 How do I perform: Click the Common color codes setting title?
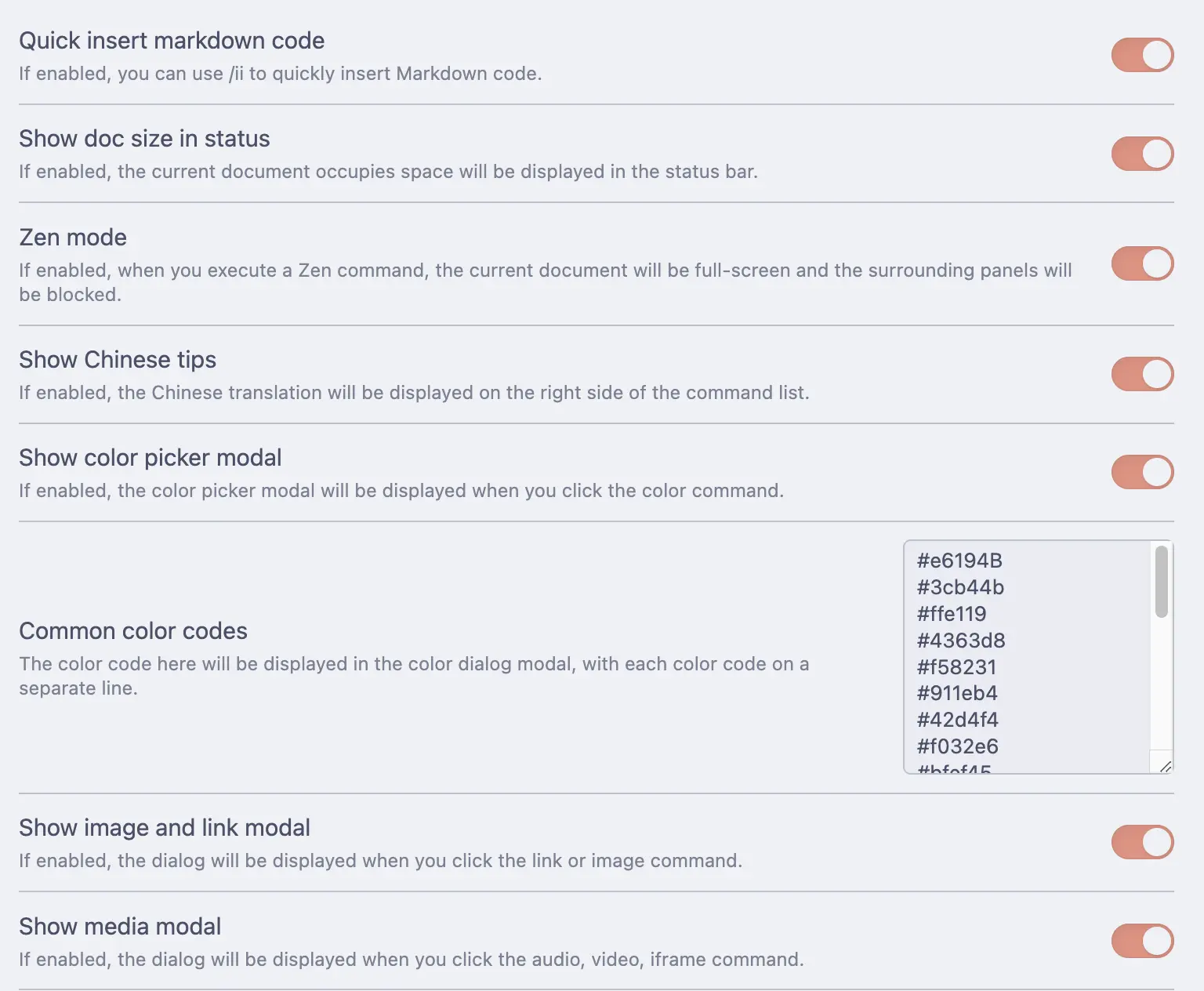[x=133, y=631]
